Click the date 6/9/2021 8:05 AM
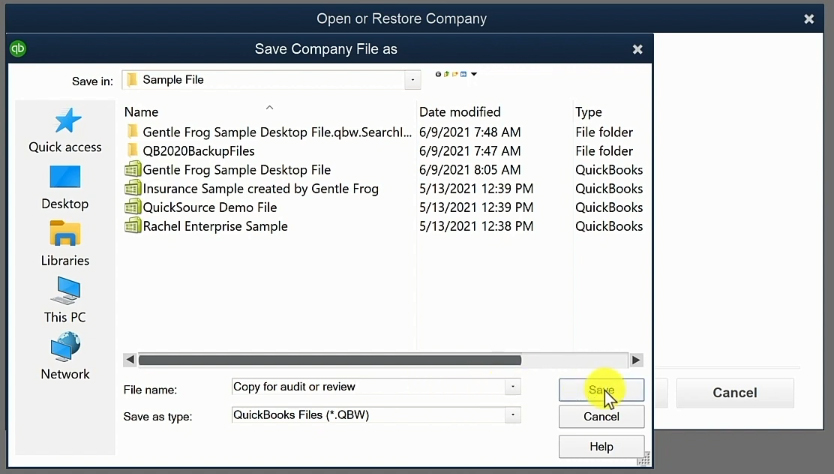Image resolution: width=834 pixels, height=474 pixels. click(x=470, y=170)
